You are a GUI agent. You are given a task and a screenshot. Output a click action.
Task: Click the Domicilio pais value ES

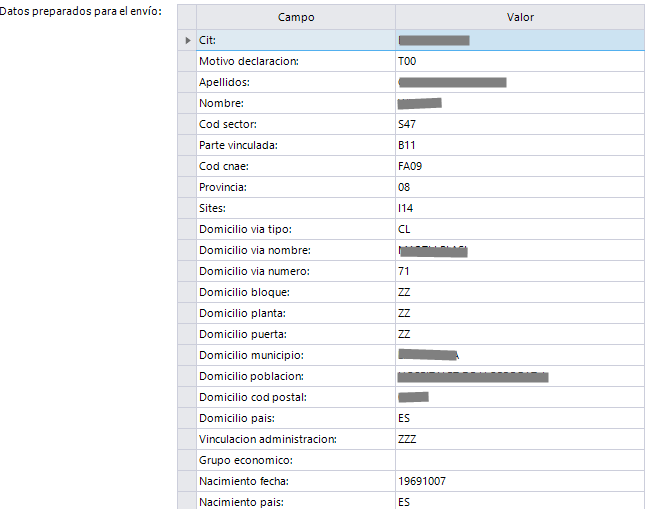click(x=404, y=418)
